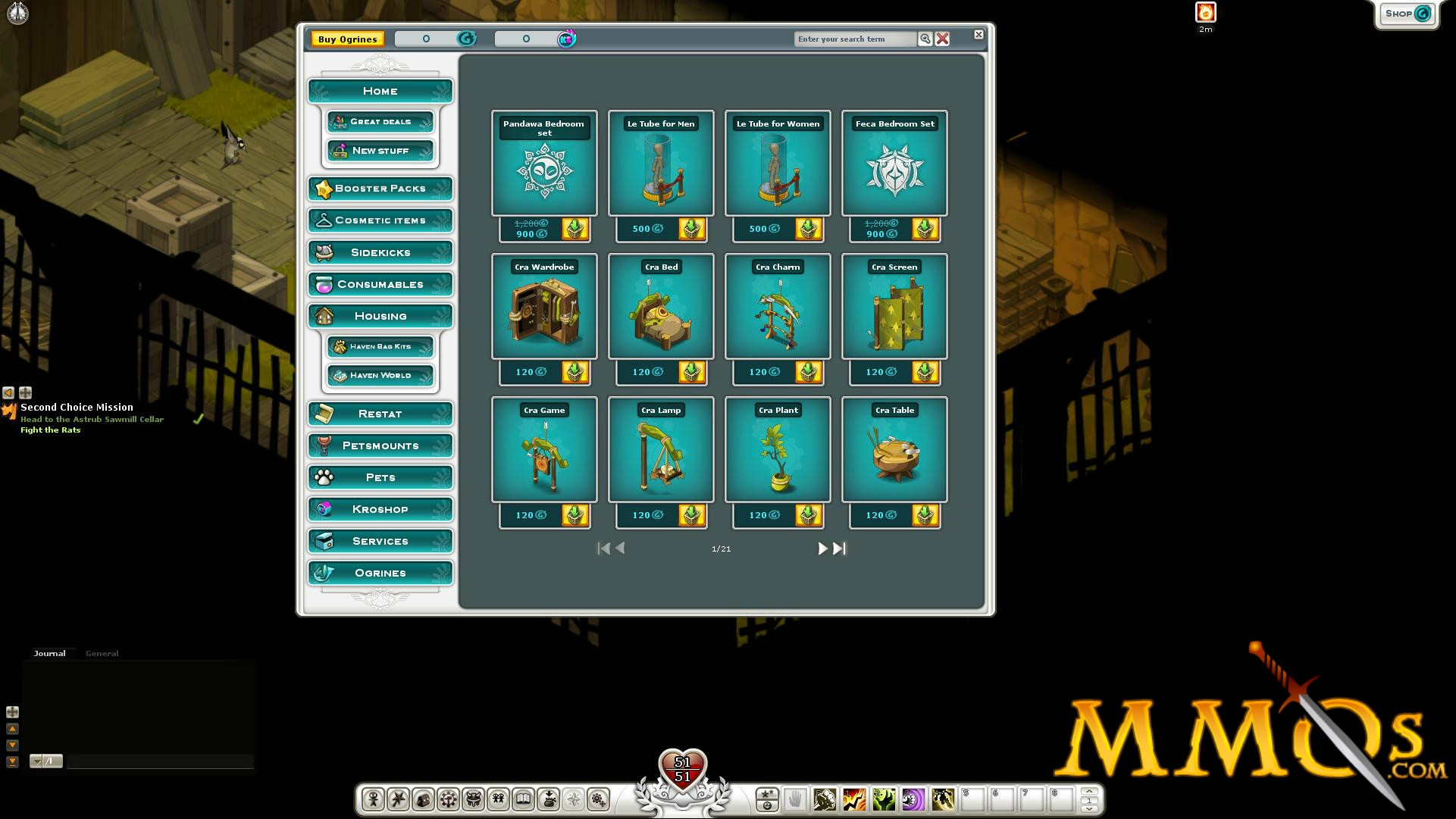Open the New Stuff subcategory
The width and height of the screenshot is (1456, 819).
(380, 150)
